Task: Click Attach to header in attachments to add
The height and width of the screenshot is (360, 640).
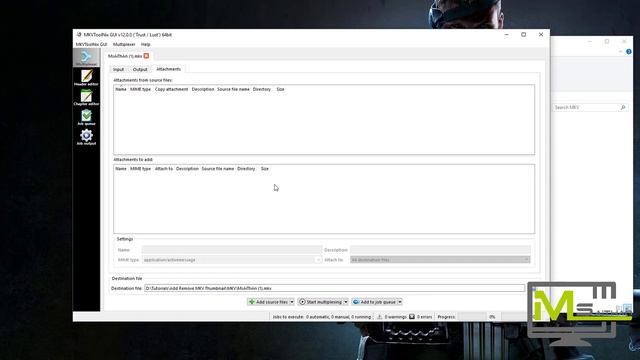Action: point(164,169)
